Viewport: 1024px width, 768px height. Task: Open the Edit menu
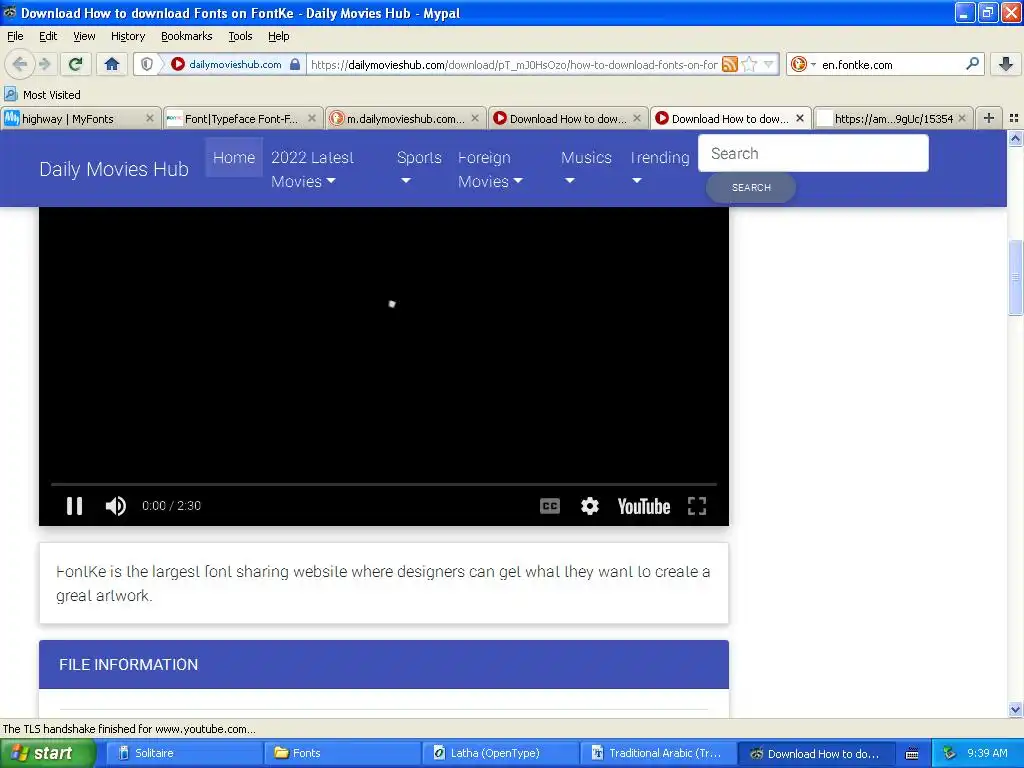(48, 36)
